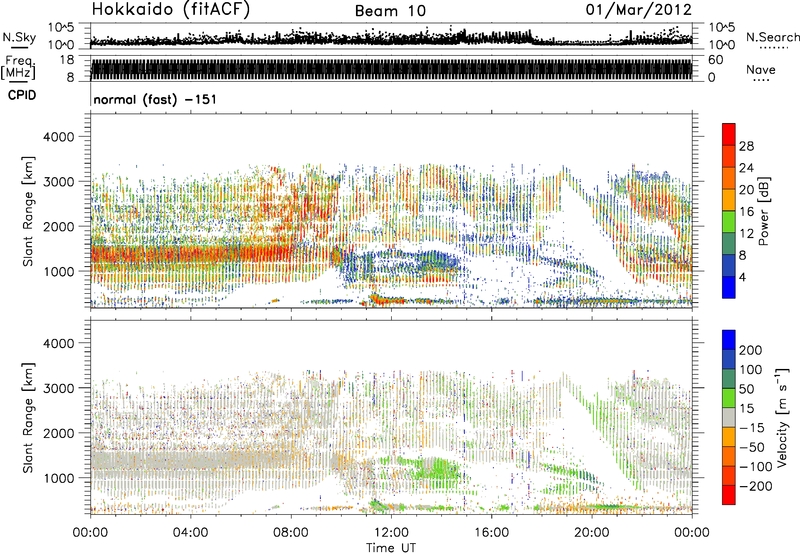Image resolution: width=800 pixels, height=554 pixels.
Task: Click the power panel '3000' range tick label
Action: tap(59, 182)
